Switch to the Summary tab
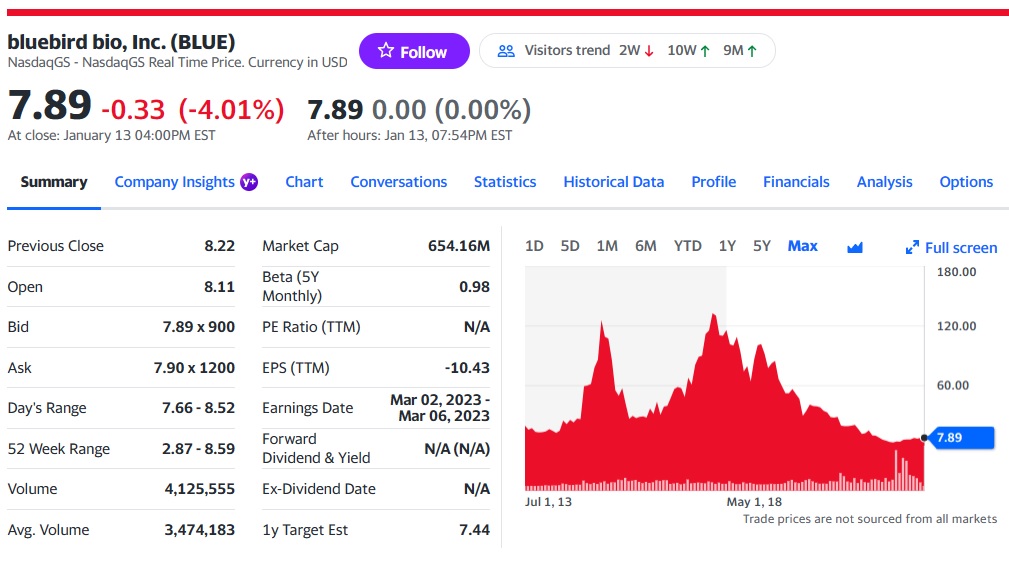This screenshot has width=1009, height=562. tap(54, 182)
